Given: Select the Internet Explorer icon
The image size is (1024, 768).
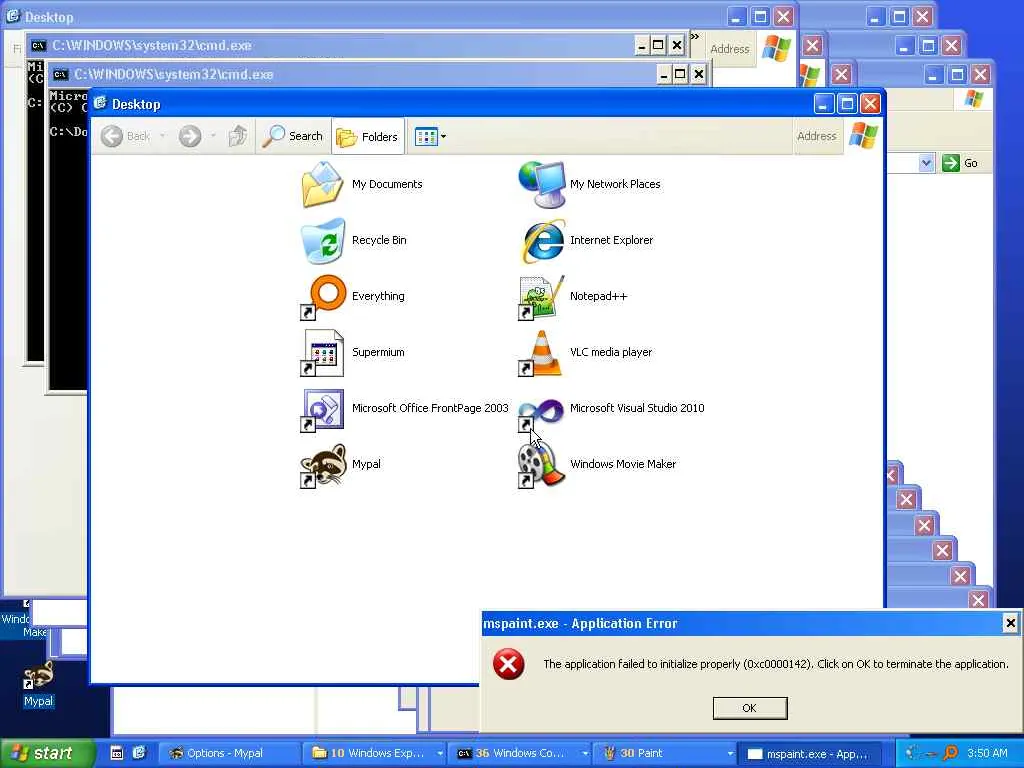Looking at the screenshot, I should (x=541, y=240).
